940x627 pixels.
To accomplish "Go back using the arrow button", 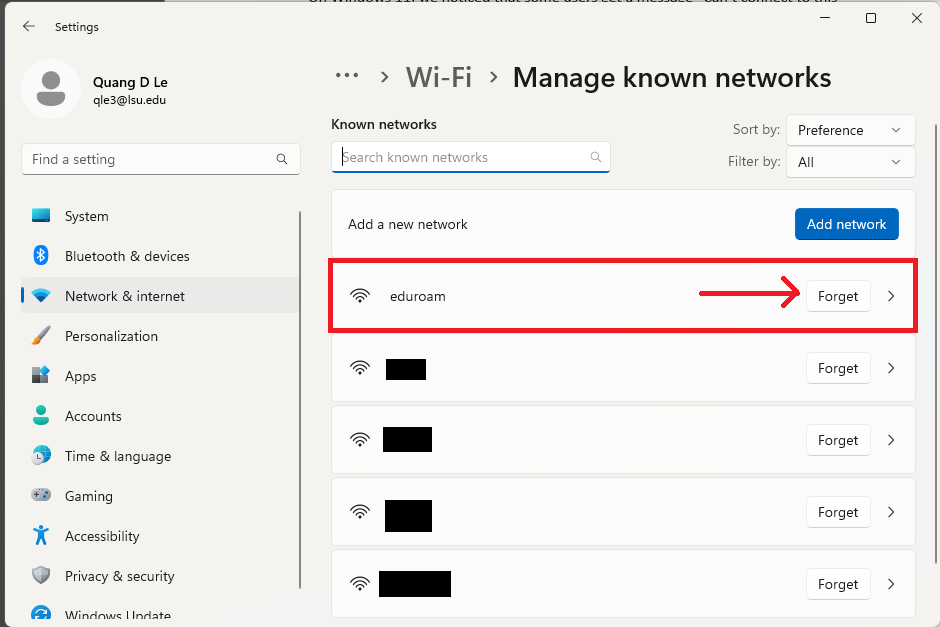I will click(28, 27).
